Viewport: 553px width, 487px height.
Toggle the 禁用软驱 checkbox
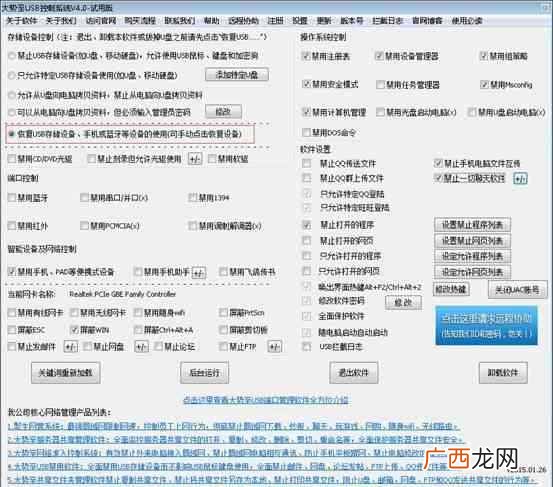click(212, 159)
